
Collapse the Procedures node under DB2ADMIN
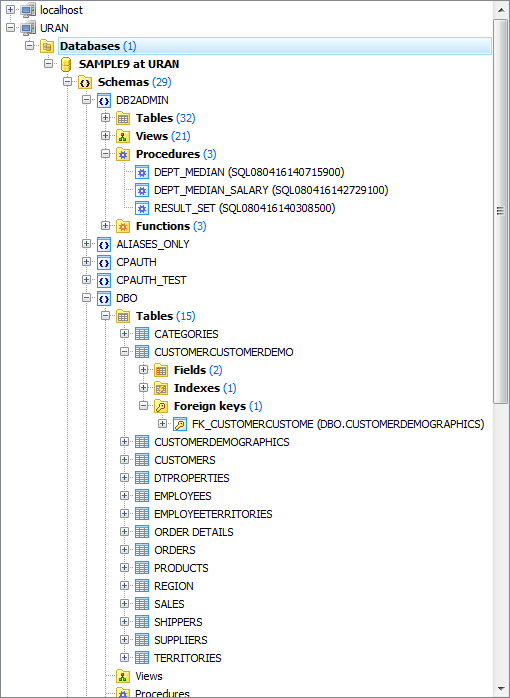(105, 154)
